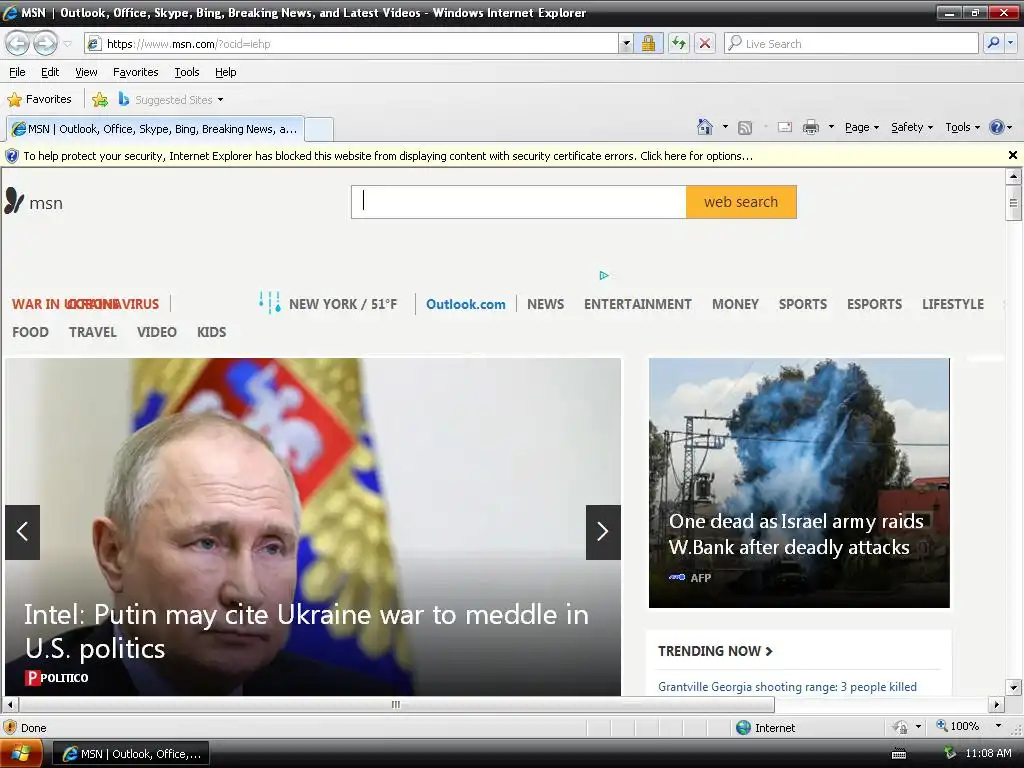Click the Refresh page icon
Screen dimensions: 1024x768
[679, 44]
